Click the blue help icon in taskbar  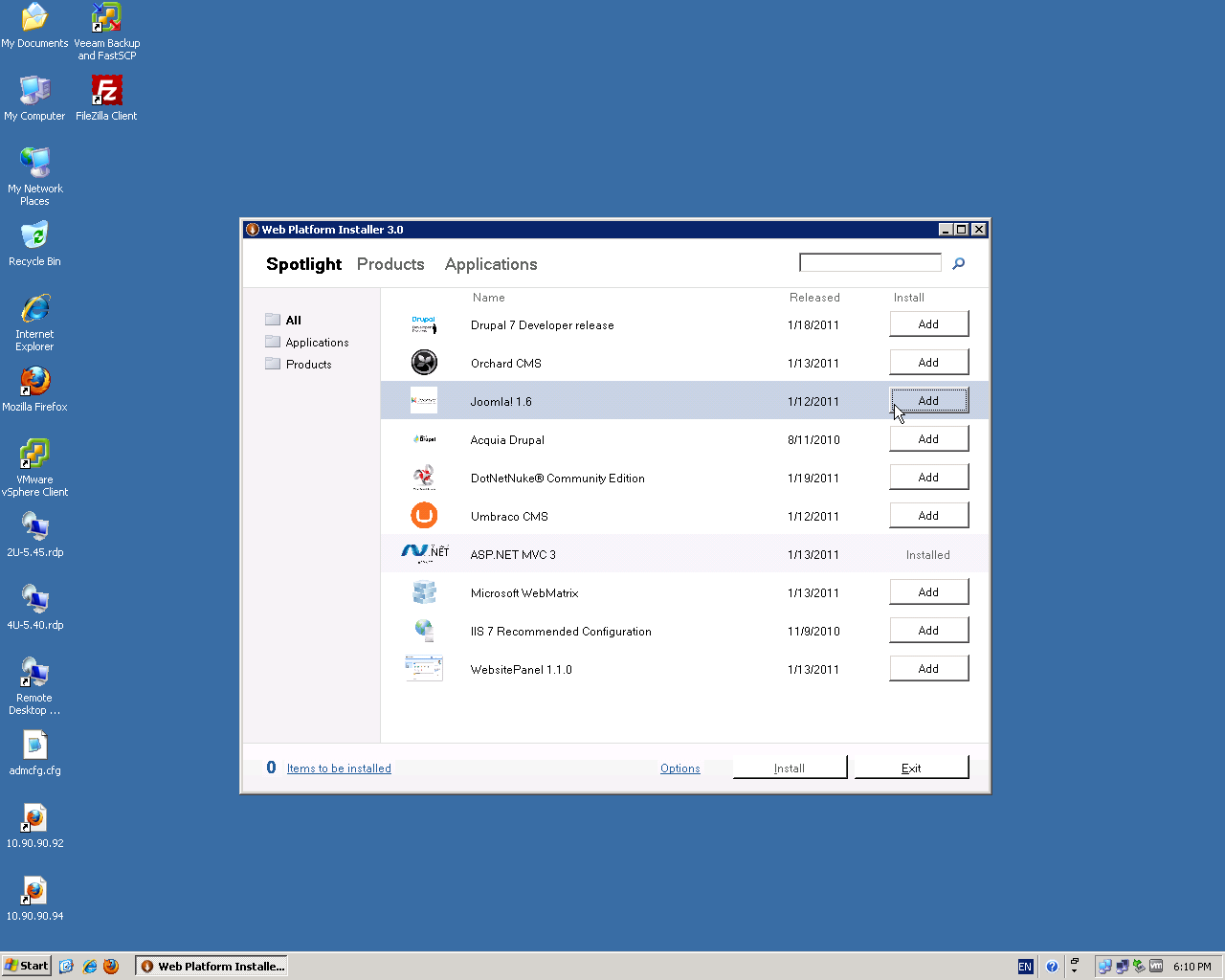[1052, 967]
